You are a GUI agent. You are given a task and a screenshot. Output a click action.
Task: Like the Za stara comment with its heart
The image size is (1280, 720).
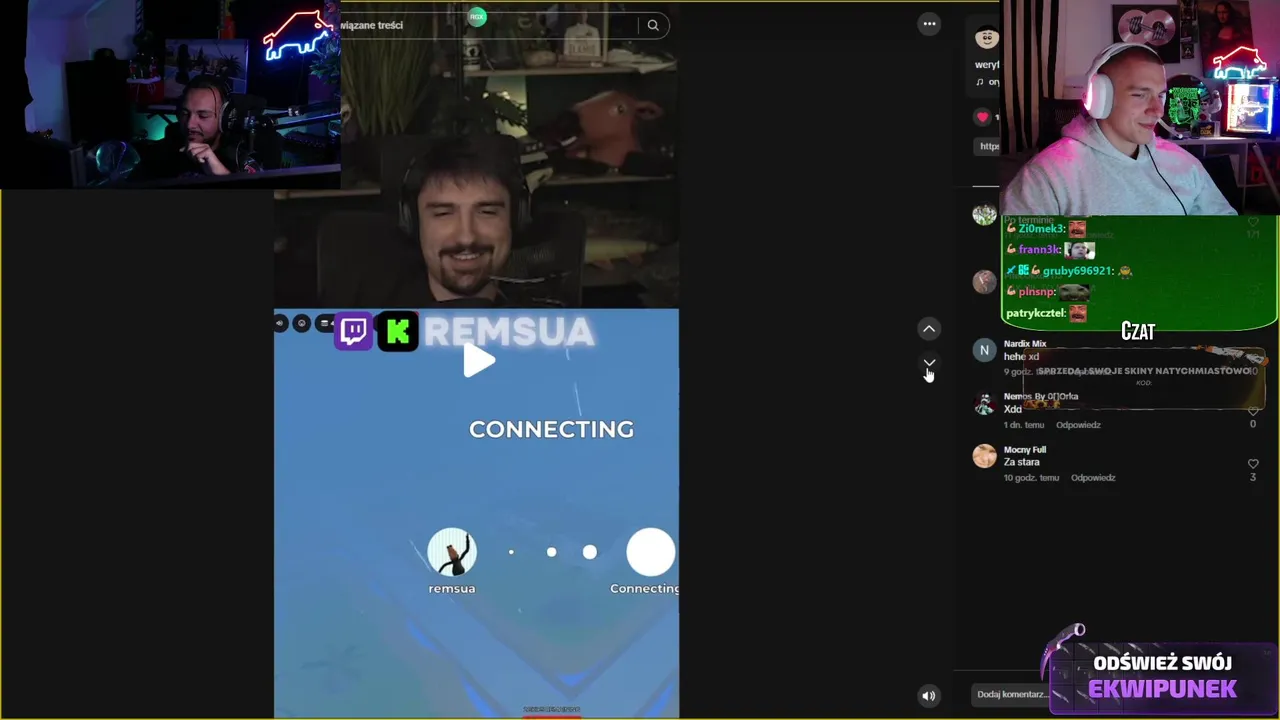1253,464
